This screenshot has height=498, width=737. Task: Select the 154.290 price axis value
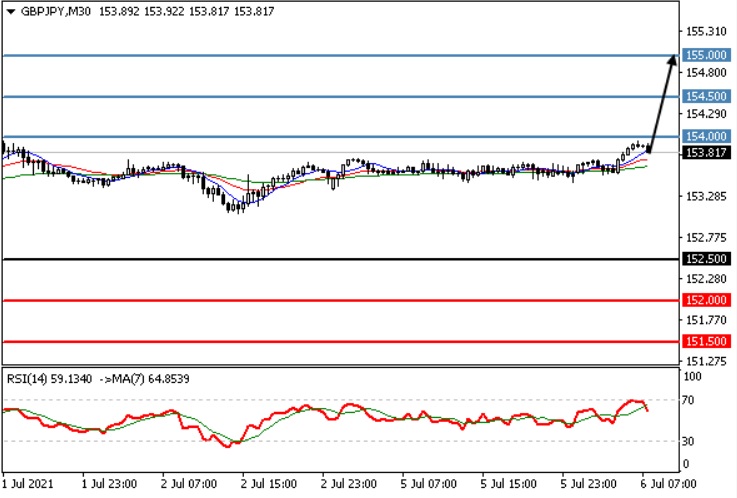(706, 114)
